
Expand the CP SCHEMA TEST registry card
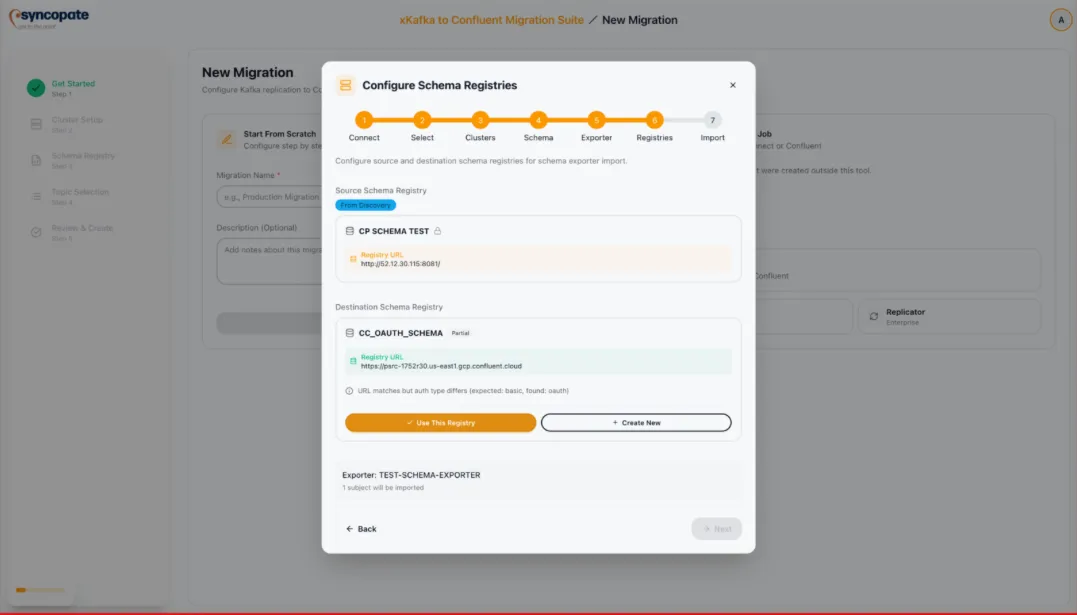pyautogui.click(x=538, y=230)
